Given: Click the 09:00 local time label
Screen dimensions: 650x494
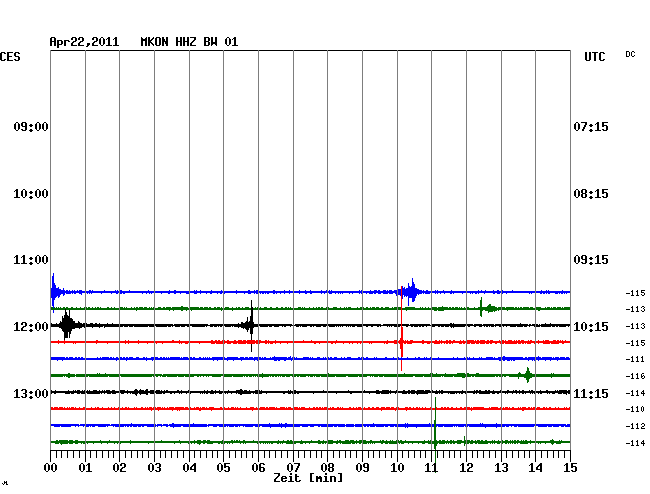Looking at the screenshot, I should click(x=31, y=126).
